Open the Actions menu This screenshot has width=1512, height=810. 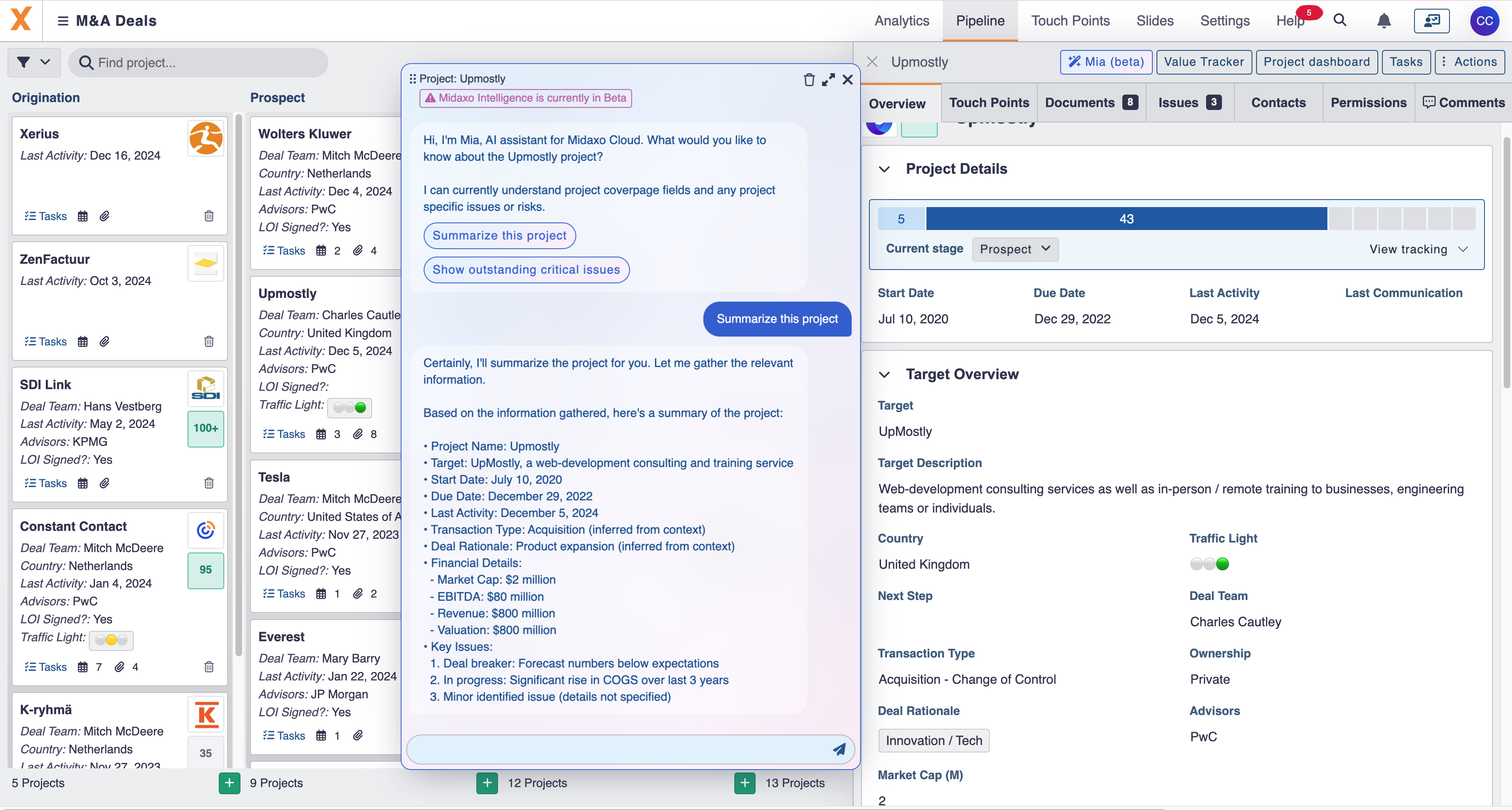tap(1470, 62)
